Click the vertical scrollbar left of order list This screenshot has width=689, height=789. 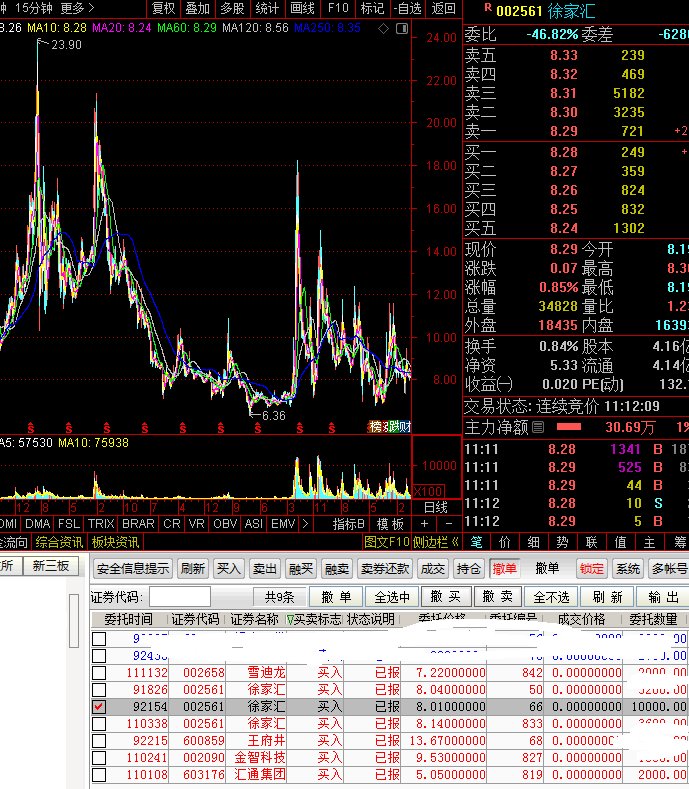point(74,620)
